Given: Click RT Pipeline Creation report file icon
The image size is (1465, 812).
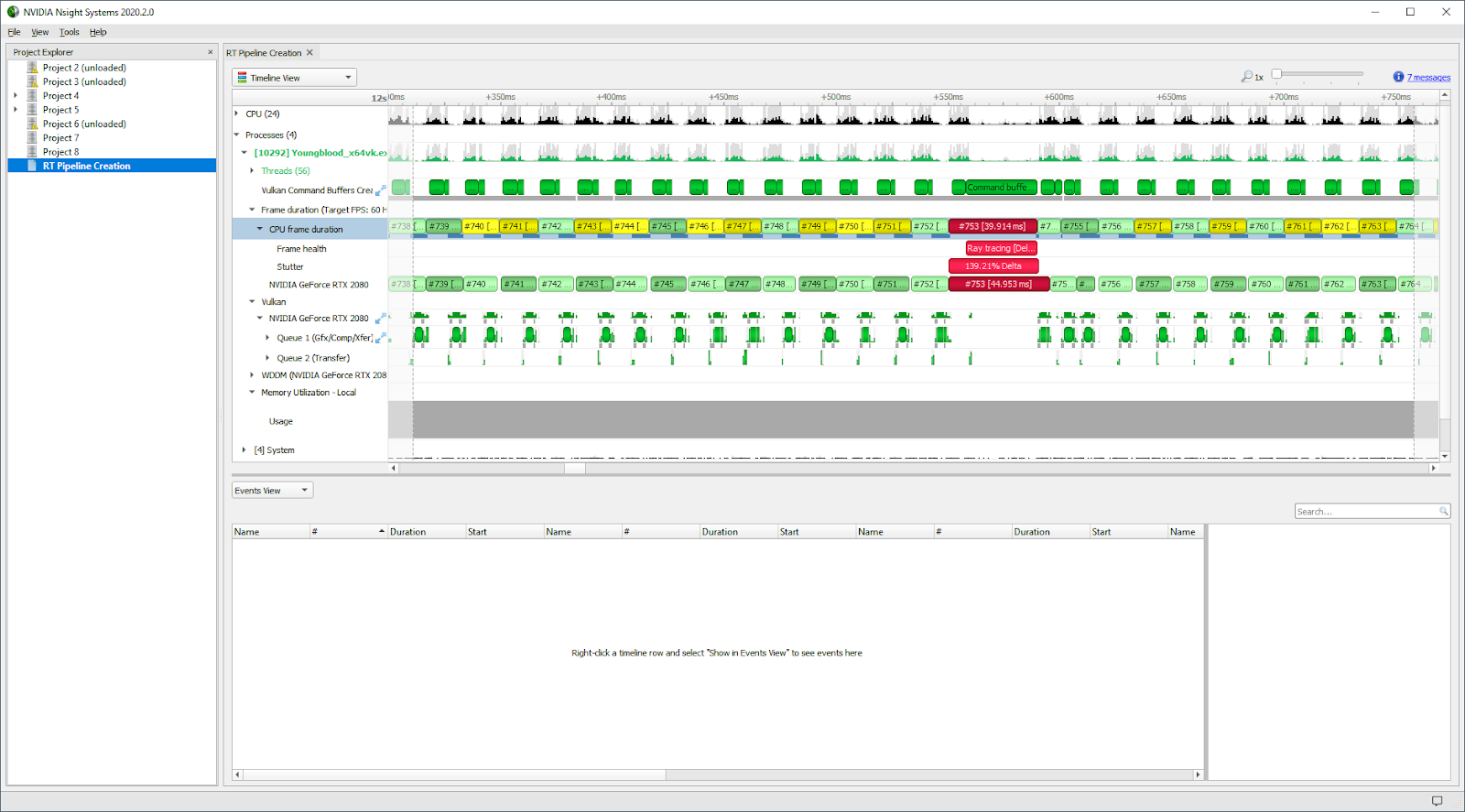Looking at the screenshot, I should (33, 166).
